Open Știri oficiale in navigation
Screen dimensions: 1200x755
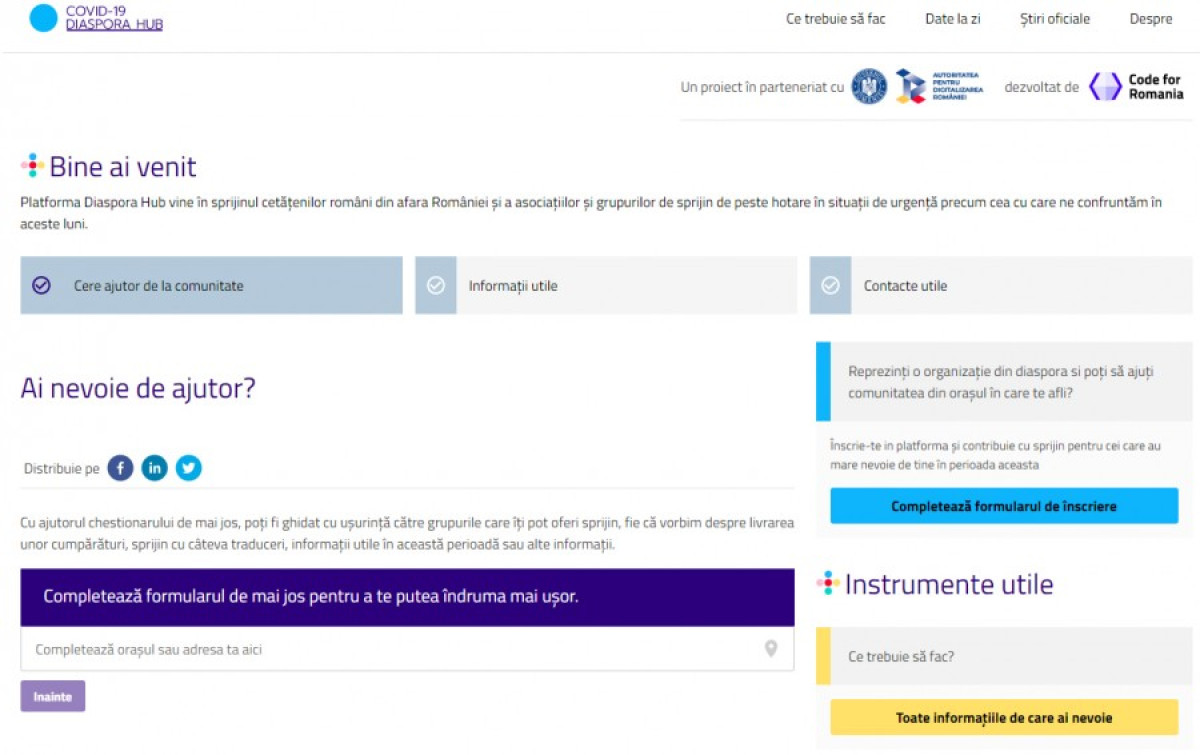tap(1054, 19)
